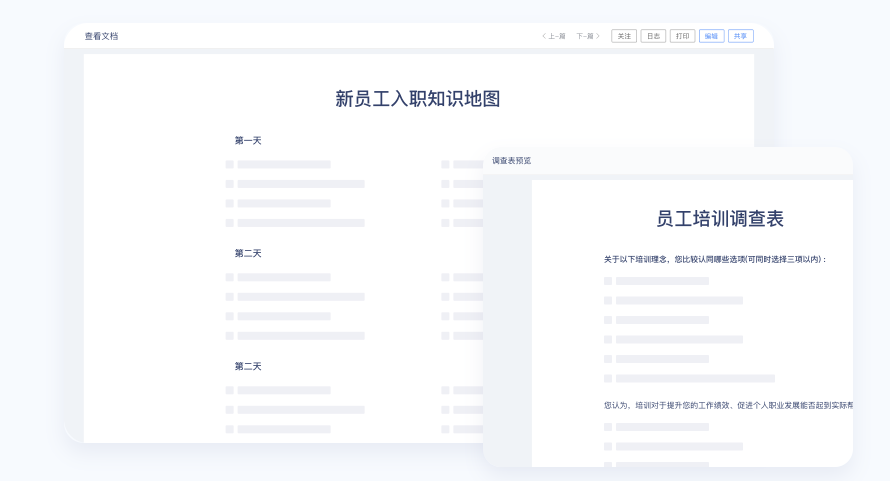
Task: Open the 日志 log button
Action: 653,36
